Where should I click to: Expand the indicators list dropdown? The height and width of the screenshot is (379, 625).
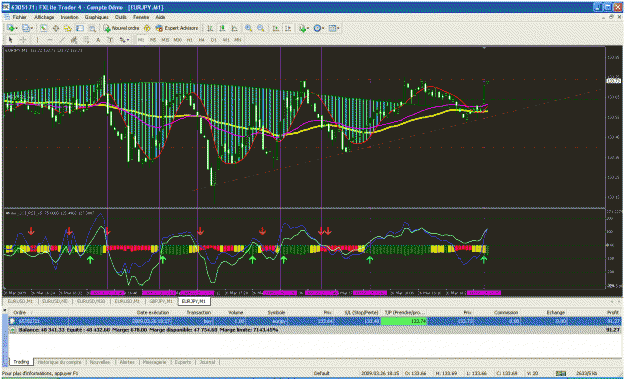(x=305, y=28)
